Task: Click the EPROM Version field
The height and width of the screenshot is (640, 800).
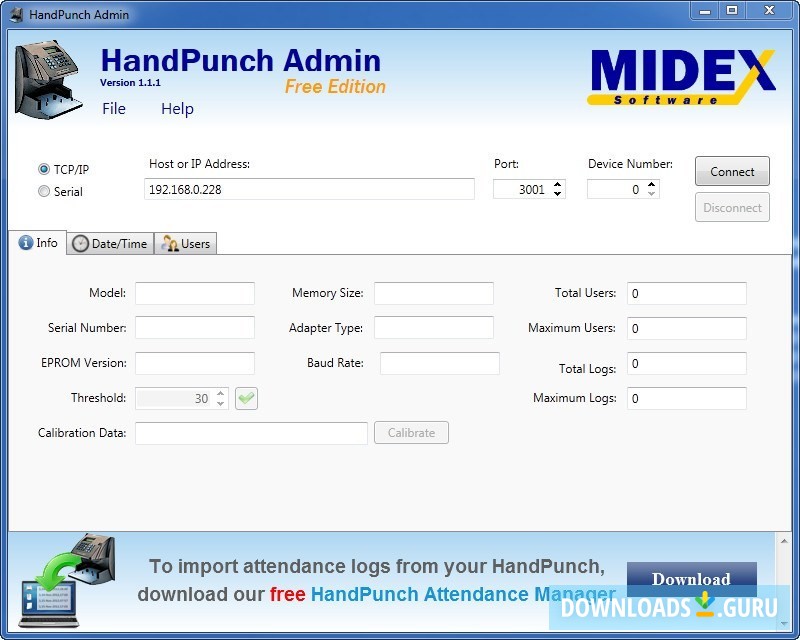Action: (x=195, y=363)
